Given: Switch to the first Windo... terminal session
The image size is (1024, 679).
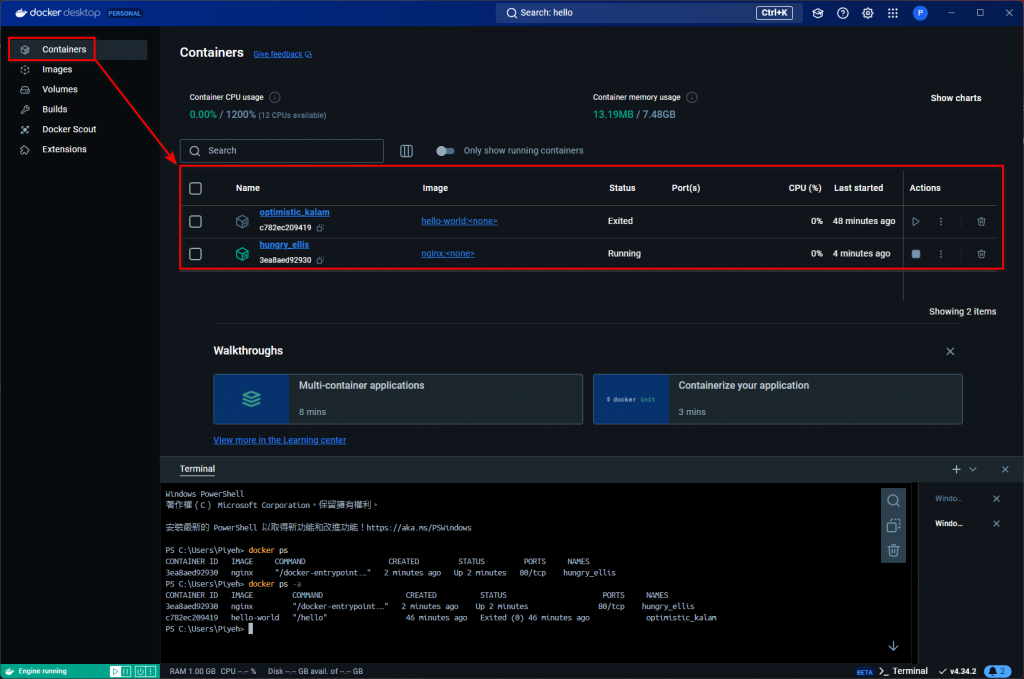Looking at the screenshot, I should pyautogui.click(x=948, y=499).
